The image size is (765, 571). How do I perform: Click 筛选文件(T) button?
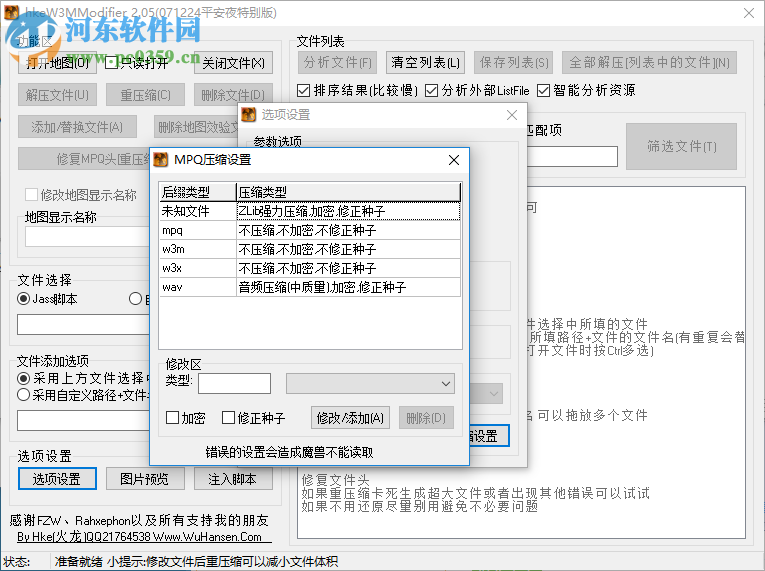tap(682, 146)
